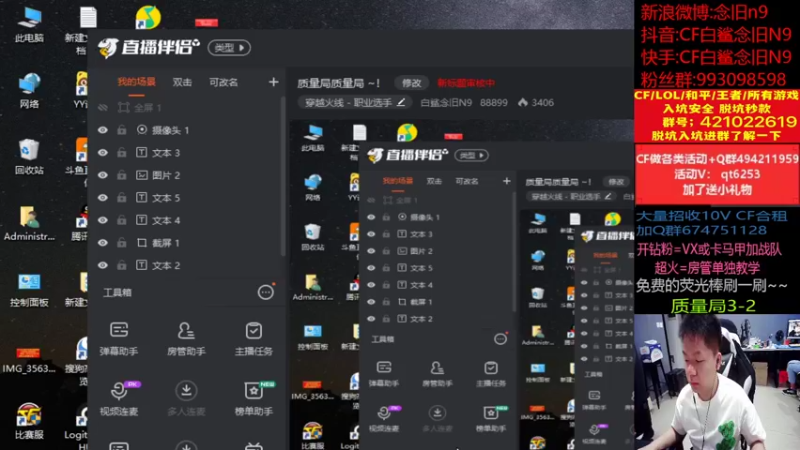
Task: Open the 房管助手 tool in main window
Action: (186, 338)
